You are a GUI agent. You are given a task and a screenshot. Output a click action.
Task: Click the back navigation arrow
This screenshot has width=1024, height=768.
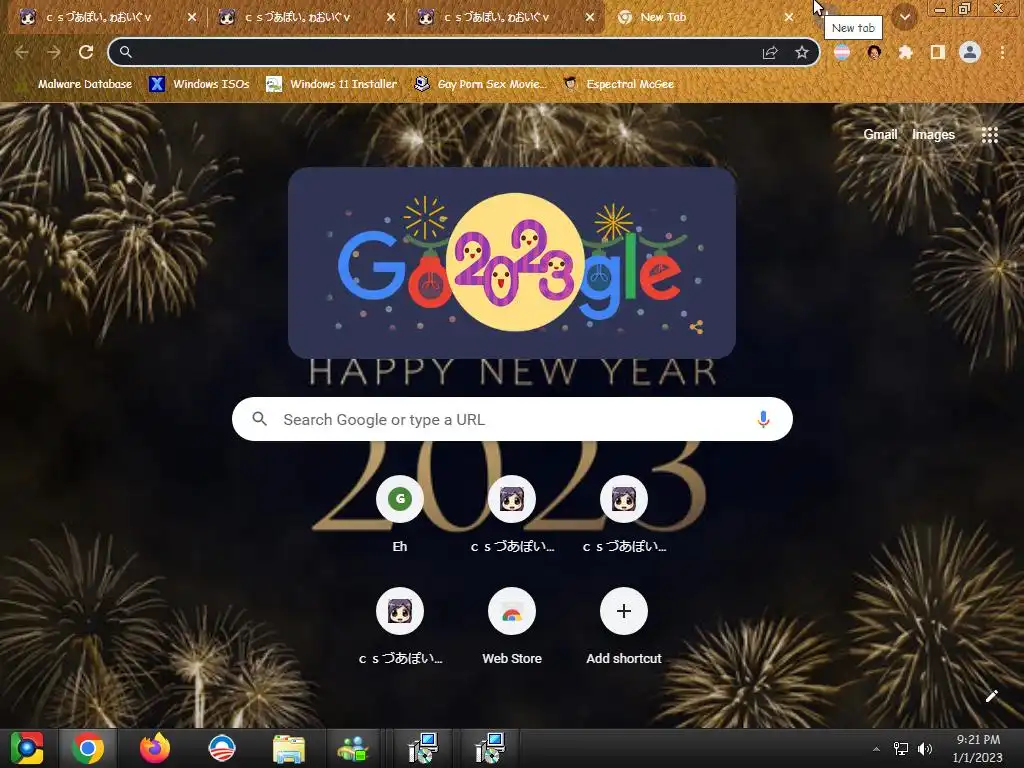(x=22, y=52)
